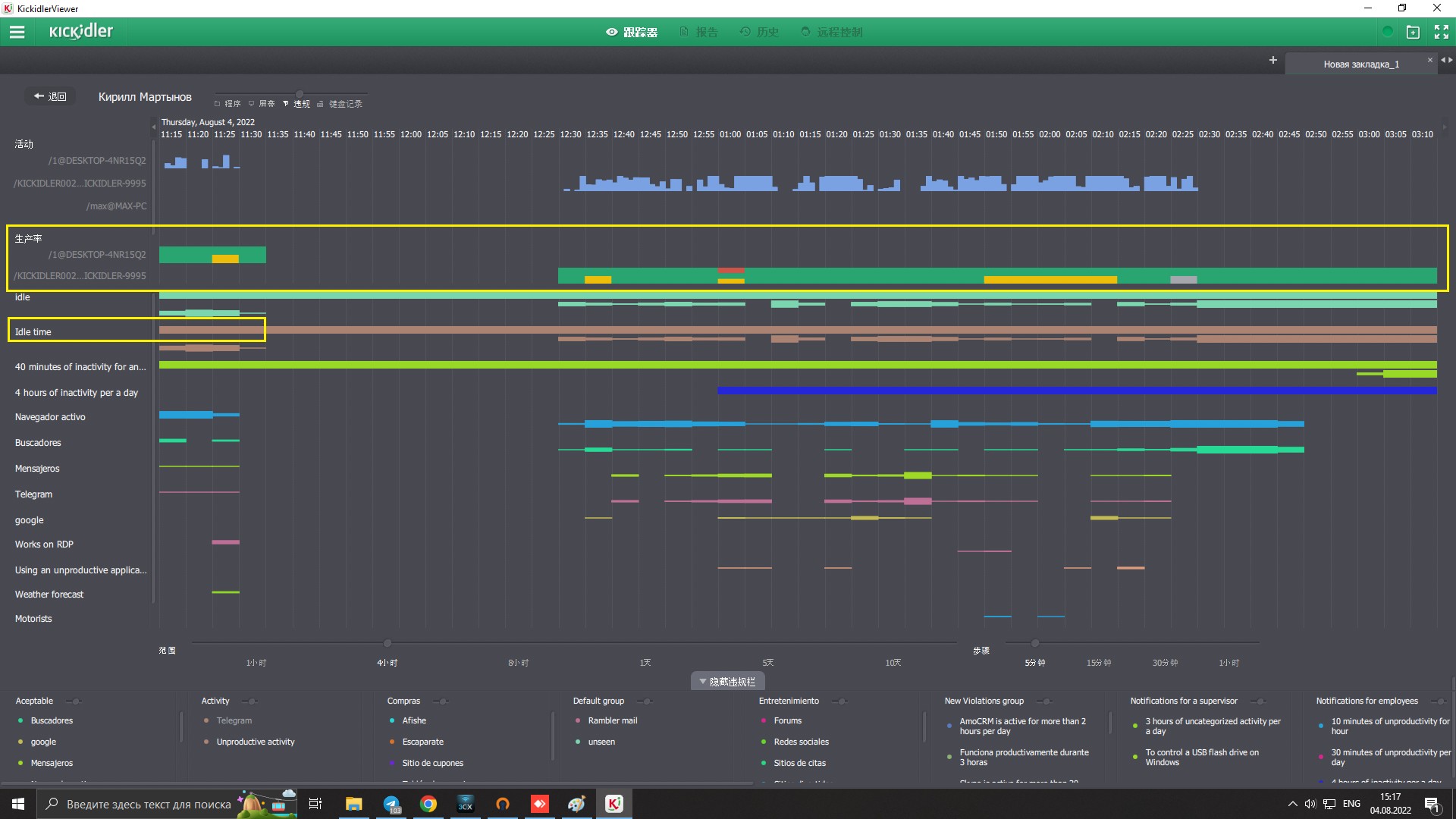The width and height of the screenshot is (1456, 819).
Task: Toggle the Entretenimiento group switch
Action: (x=839, y=701)
